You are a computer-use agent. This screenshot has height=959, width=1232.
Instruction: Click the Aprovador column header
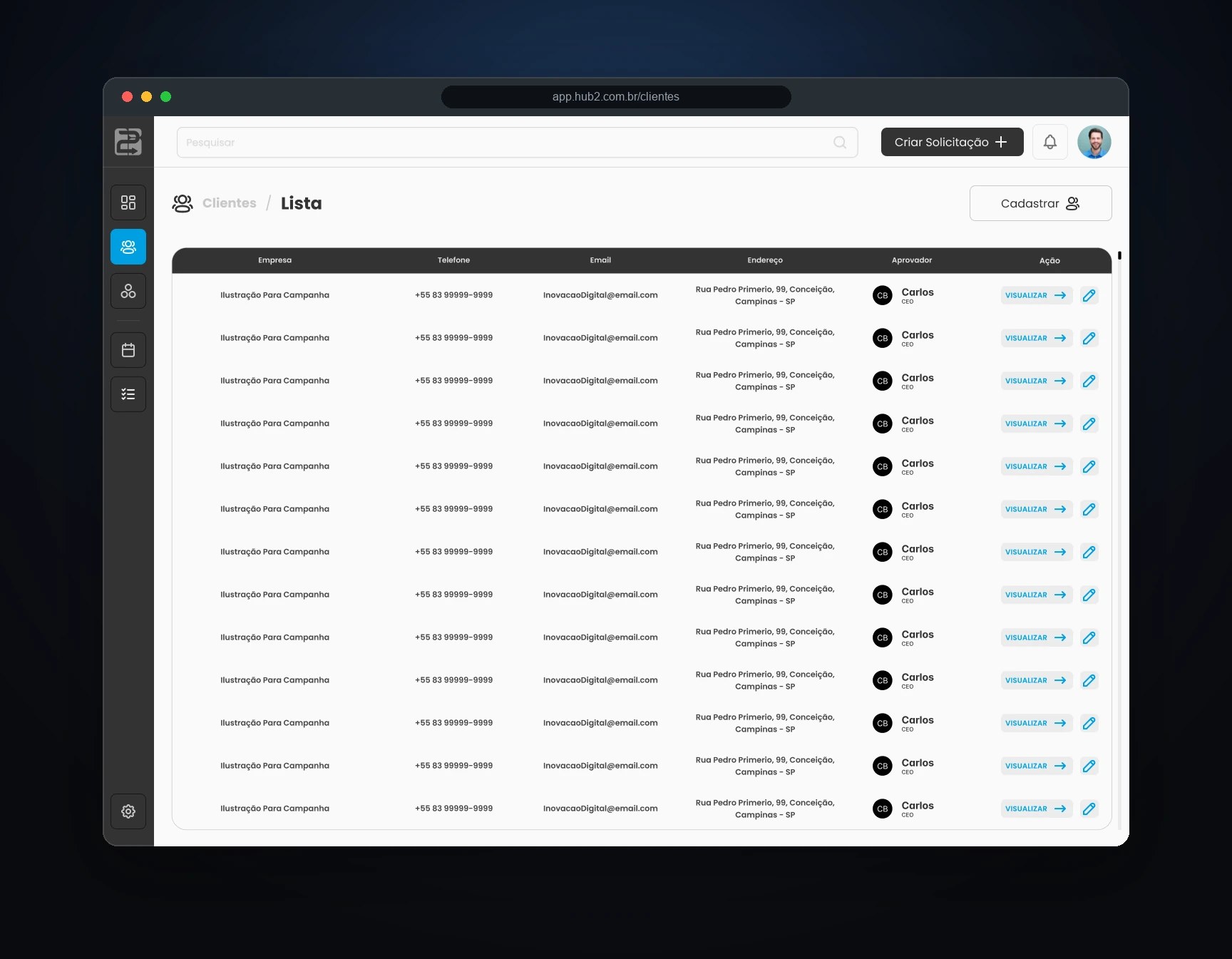[912, 260]
